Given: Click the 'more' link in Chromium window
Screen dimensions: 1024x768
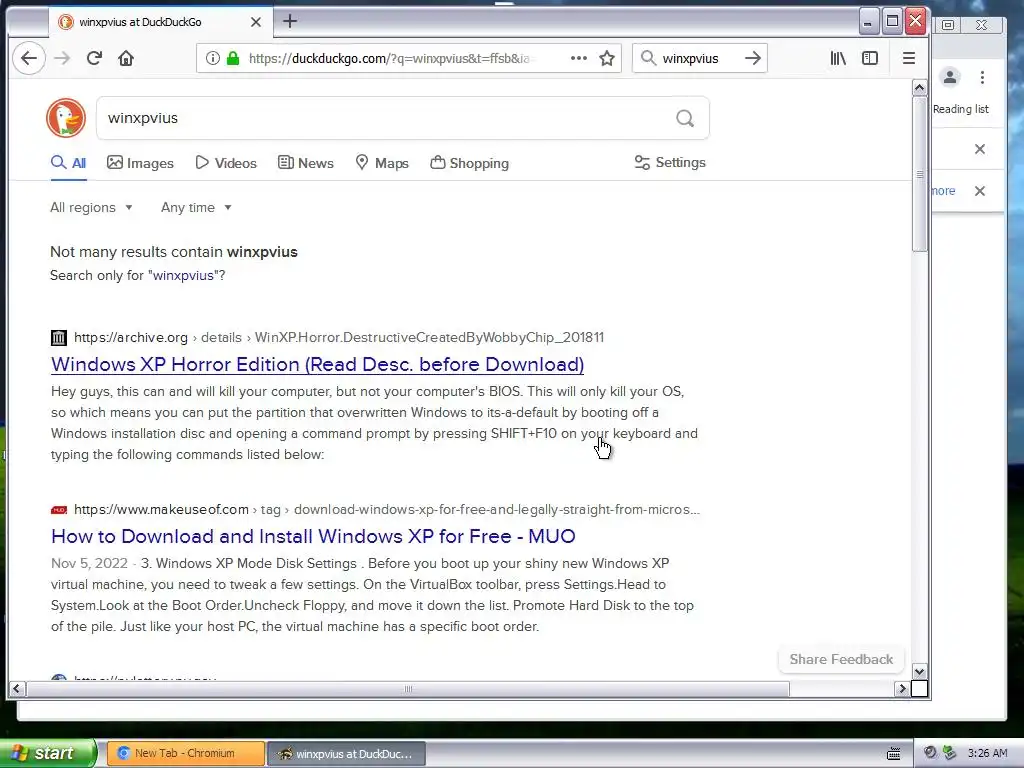Looking at the screenshot, I should click(x=943, y=191).
